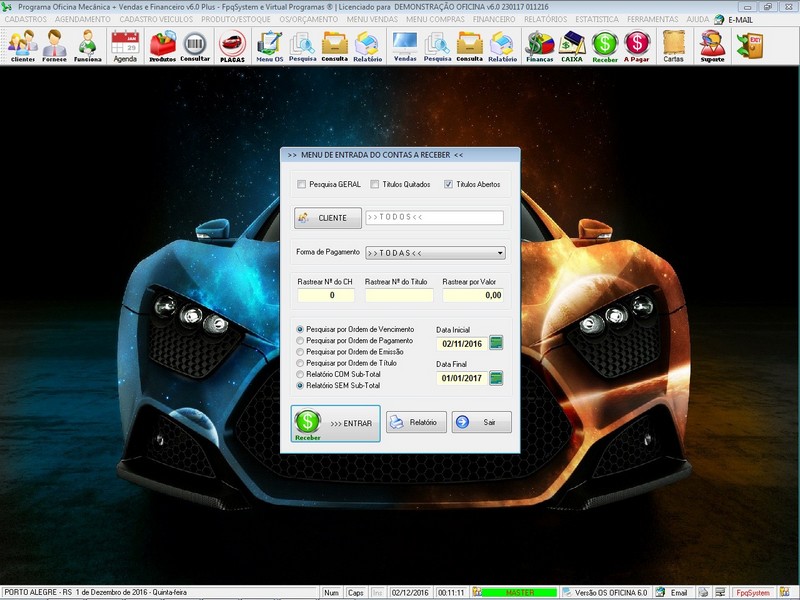Click the Consultar barcode icon
Viewport: 800px width, 600px height.
pos(195,46)
